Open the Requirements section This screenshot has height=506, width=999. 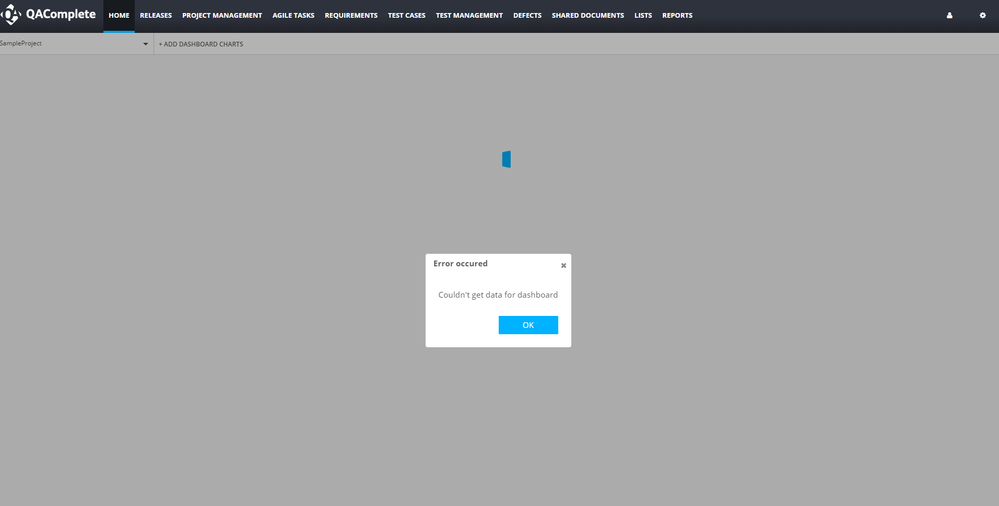(x=351, y=15)
